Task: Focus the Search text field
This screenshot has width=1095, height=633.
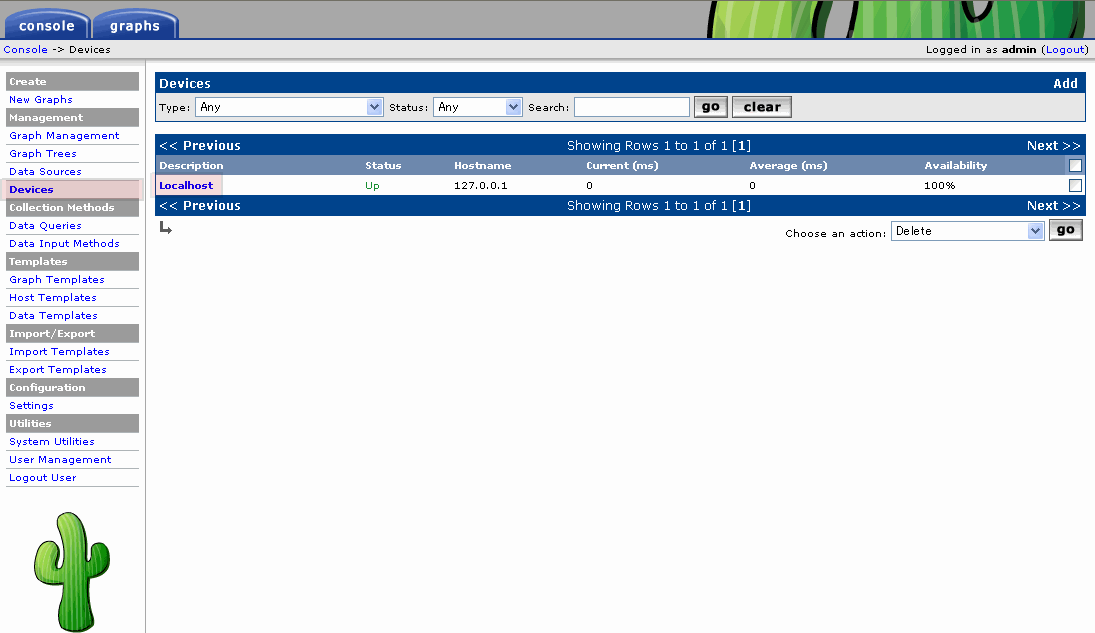Action: click(631, 107)
